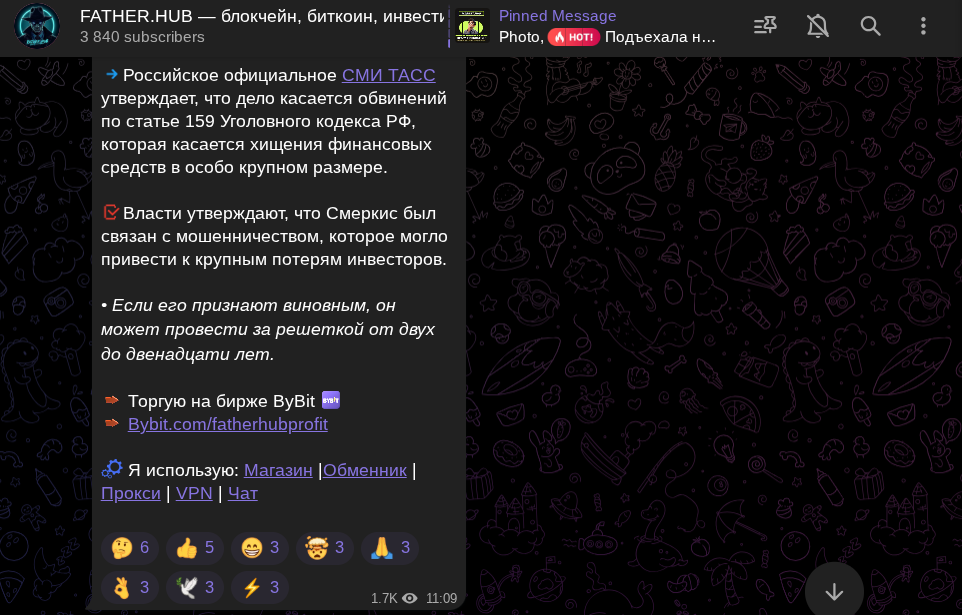The height and width of the screenshot is (615, 962).
Task: Add the praying hands reaction
Action: point(390,547)
